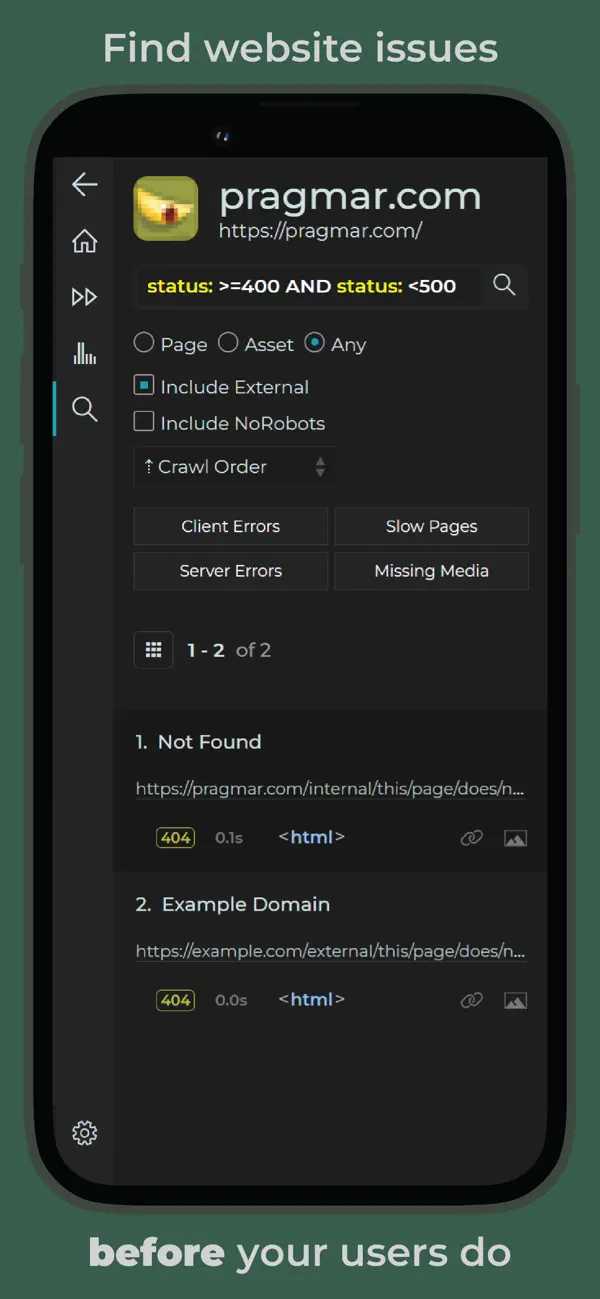Run the query with the magnifier button

point(505,286)
